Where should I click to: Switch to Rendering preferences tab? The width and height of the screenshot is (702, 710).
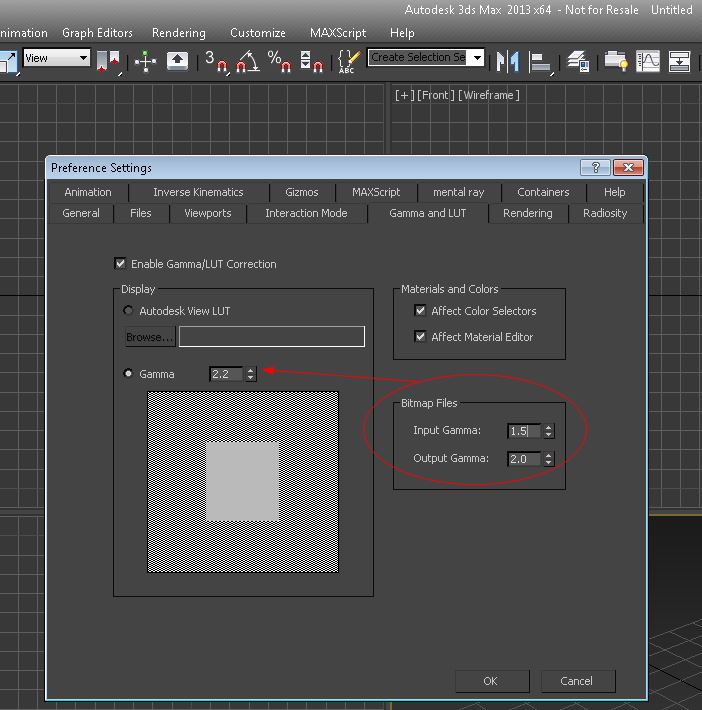pos(528,213)
